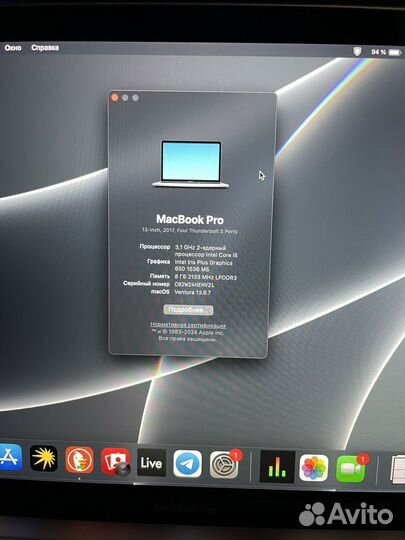Image resolution: width=405 pixels, height=540 pixels.
Task: Open the Справка menu
Action: point(45,48)
